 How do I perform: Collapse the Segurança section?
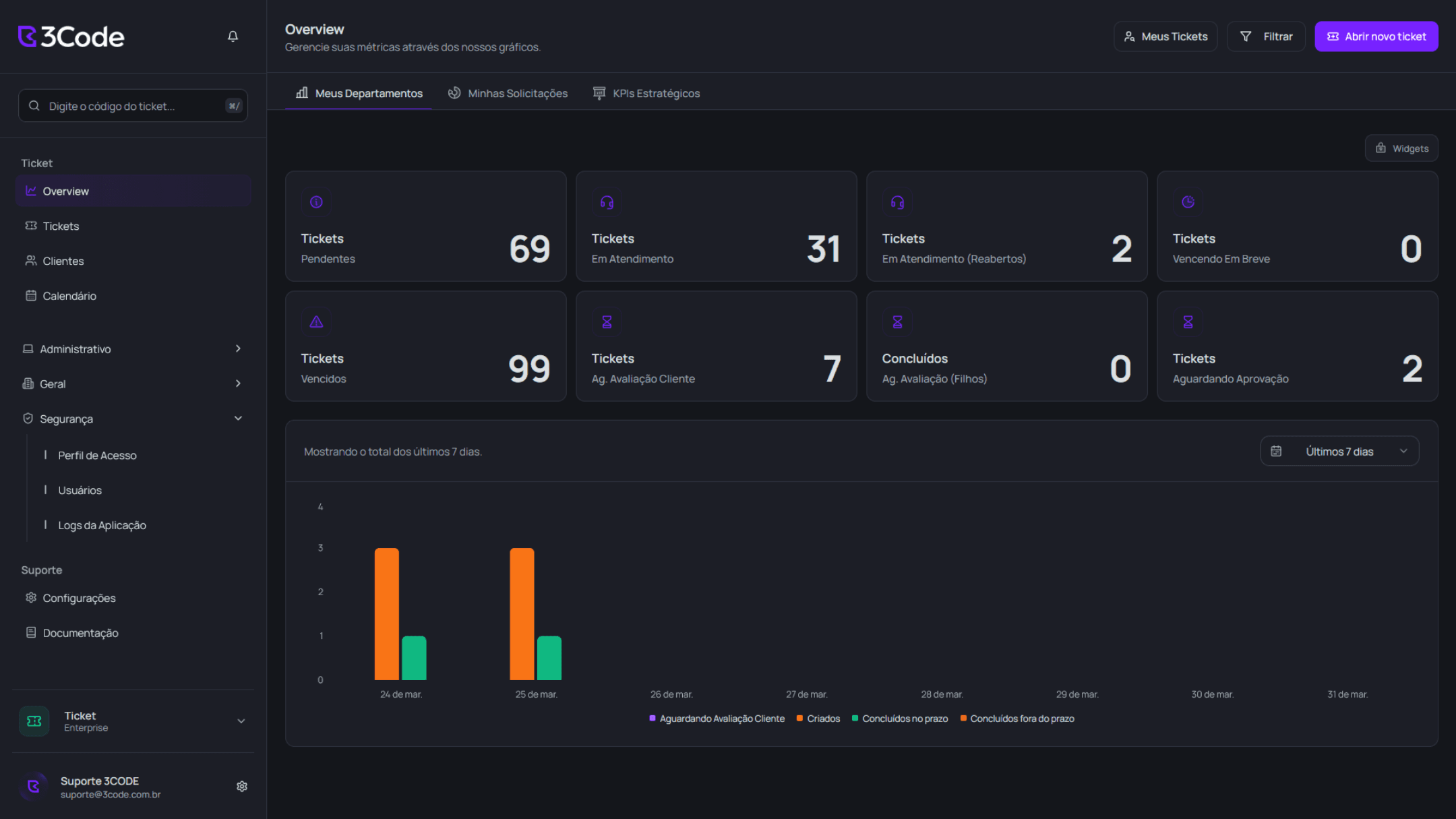click(238, 418)
